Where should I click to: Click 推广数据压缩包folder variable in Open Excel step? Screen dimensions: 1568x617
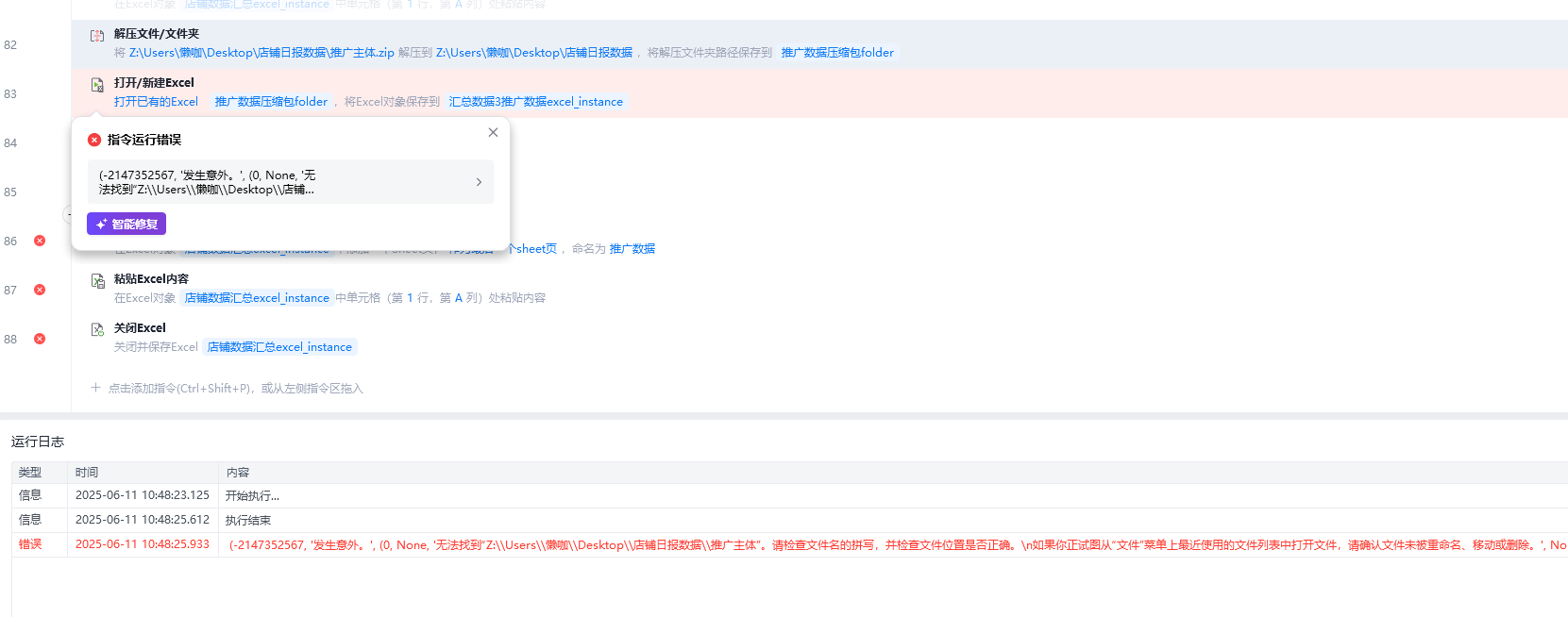coord(271,102)
